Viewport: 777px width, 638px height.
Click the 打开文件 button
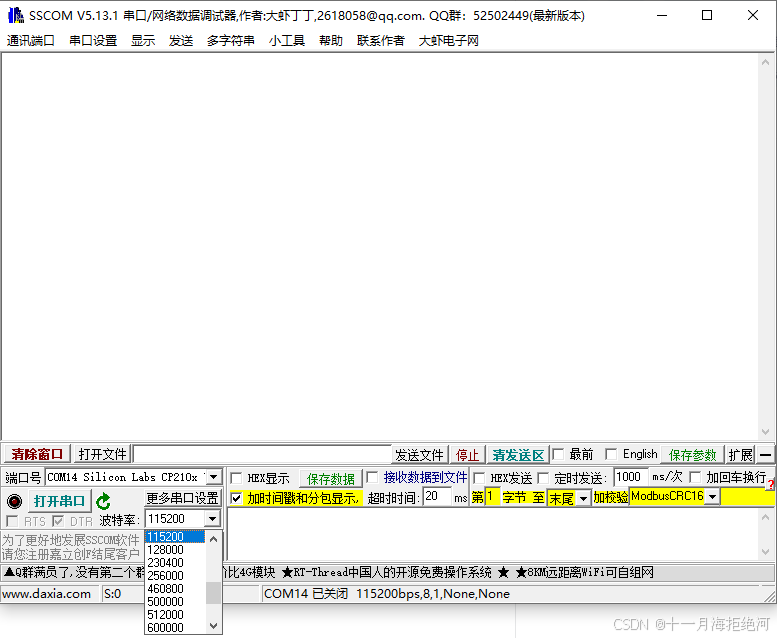(103, 454)
